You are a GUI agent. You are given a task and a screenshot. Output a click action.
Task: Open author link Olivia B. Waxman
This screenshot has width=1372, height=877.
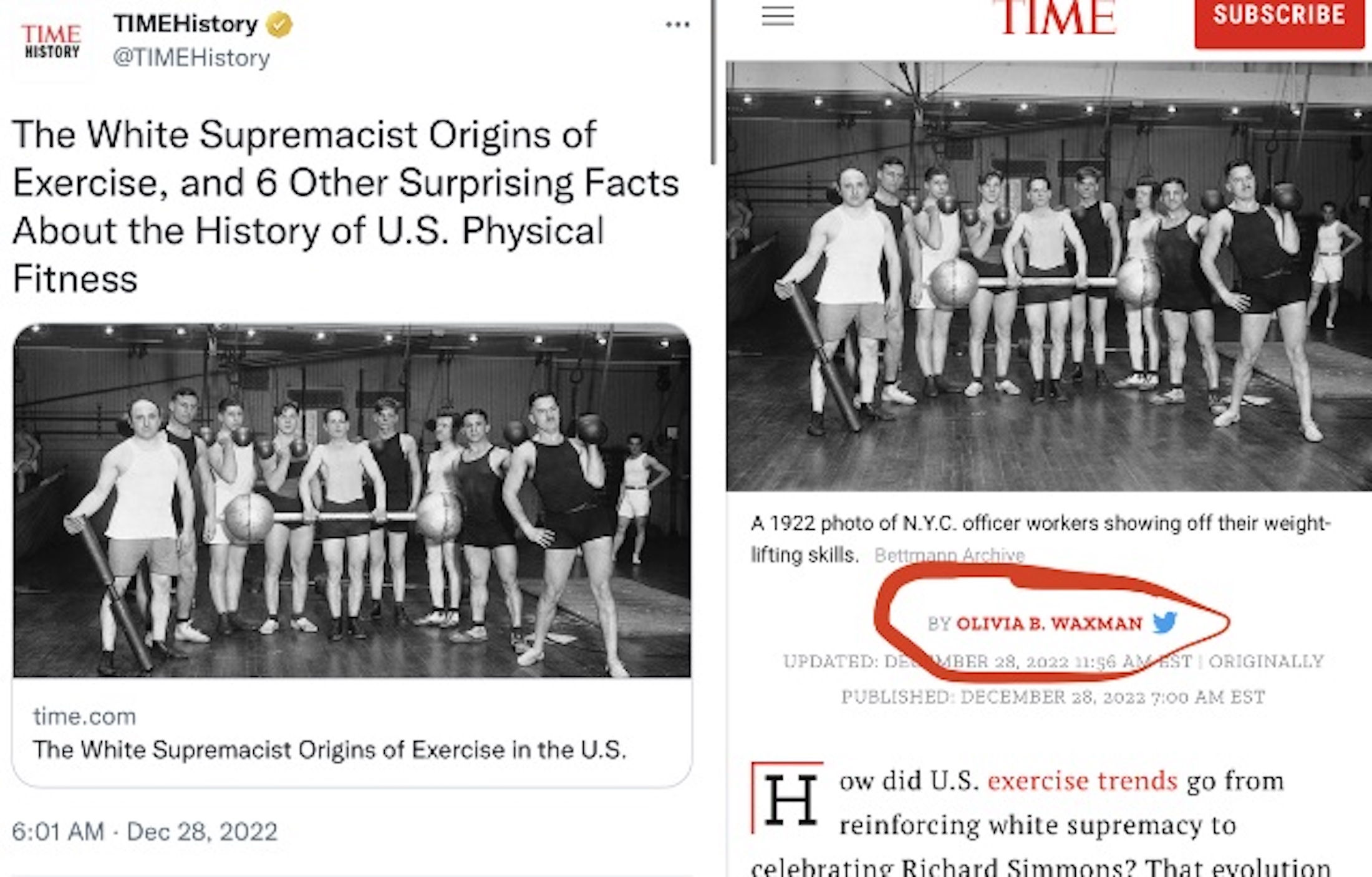pos(1049,623)
